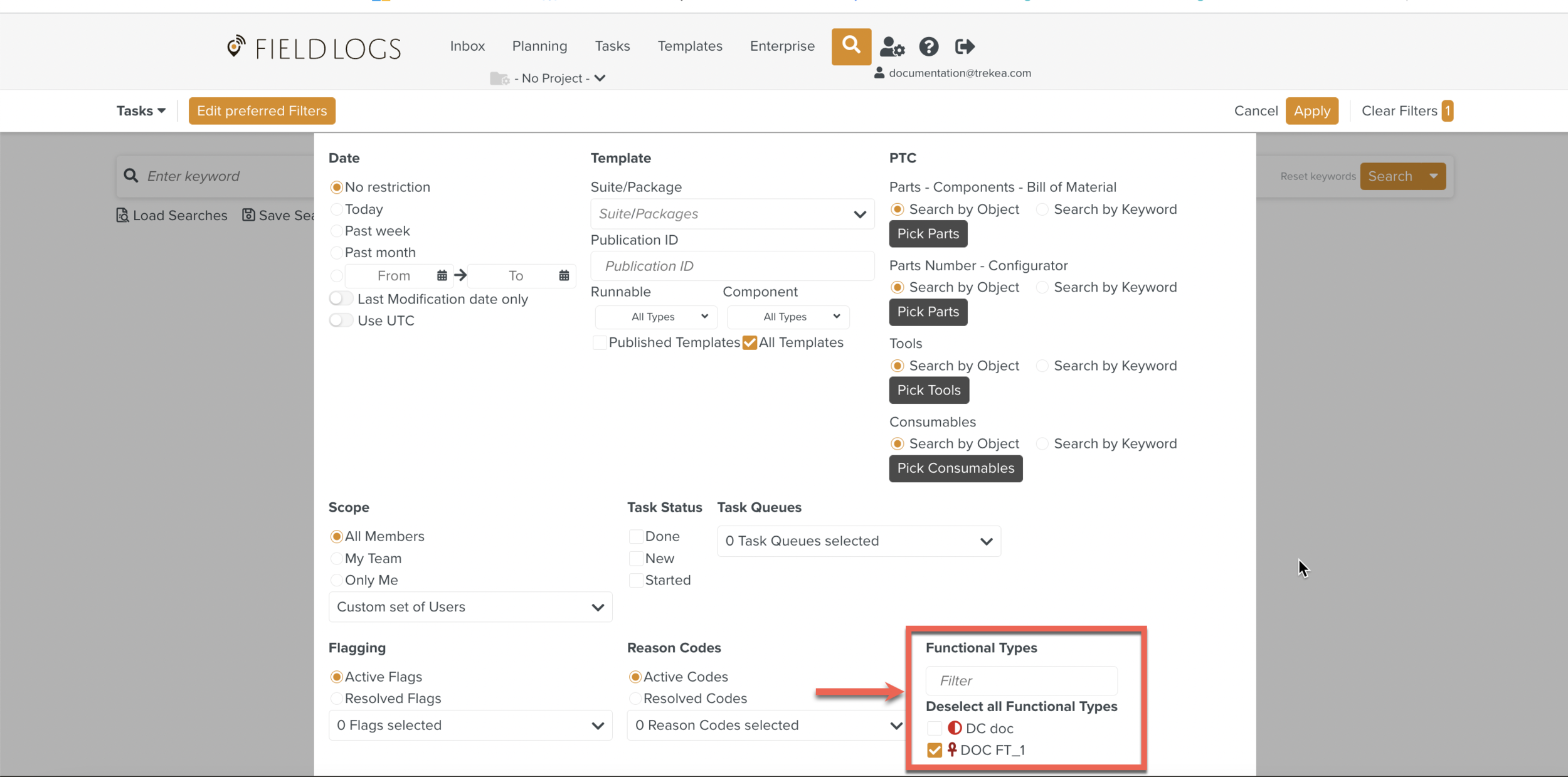1568x777 pixels.
Task: Open the From date calendar icon
Action: point(442,275)
